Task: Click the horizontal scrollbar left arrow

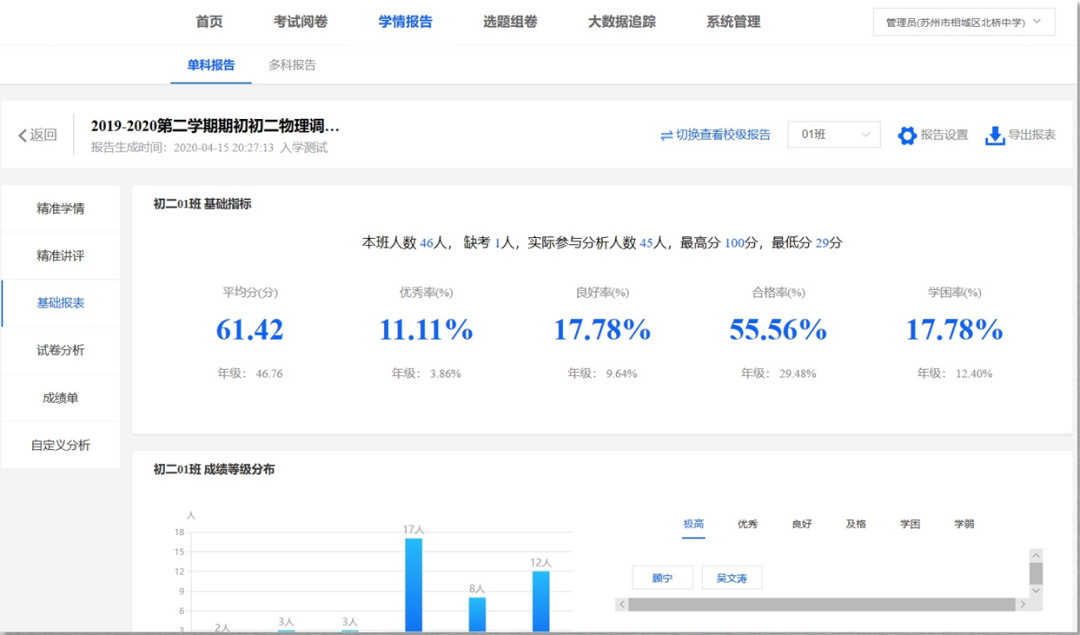Action: [621, 605]
